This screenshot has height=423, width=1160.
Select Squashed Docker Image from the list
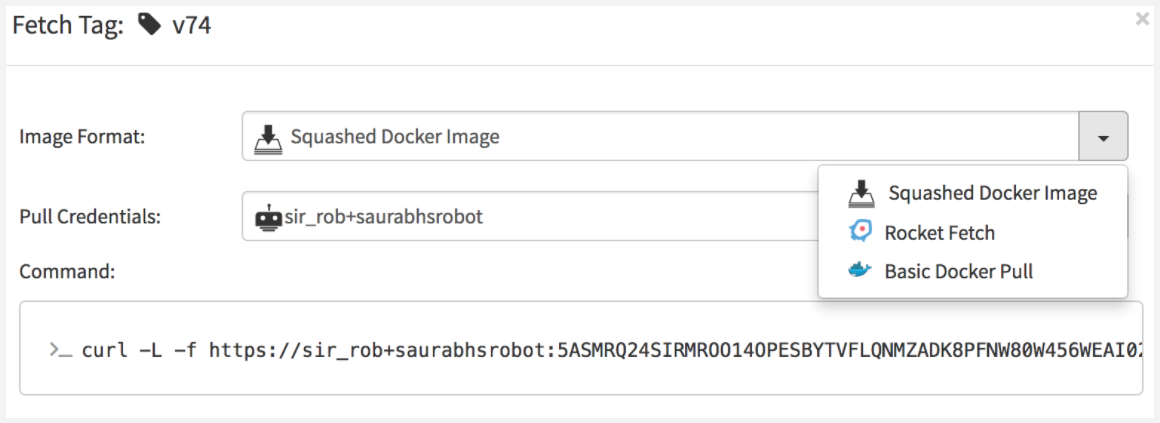[x=992, y=193]
